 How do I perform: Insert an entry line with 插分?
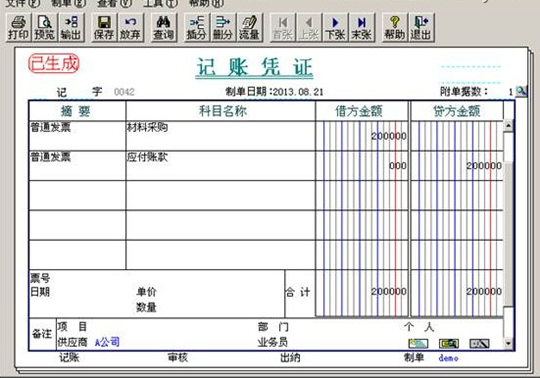[197, 28]
